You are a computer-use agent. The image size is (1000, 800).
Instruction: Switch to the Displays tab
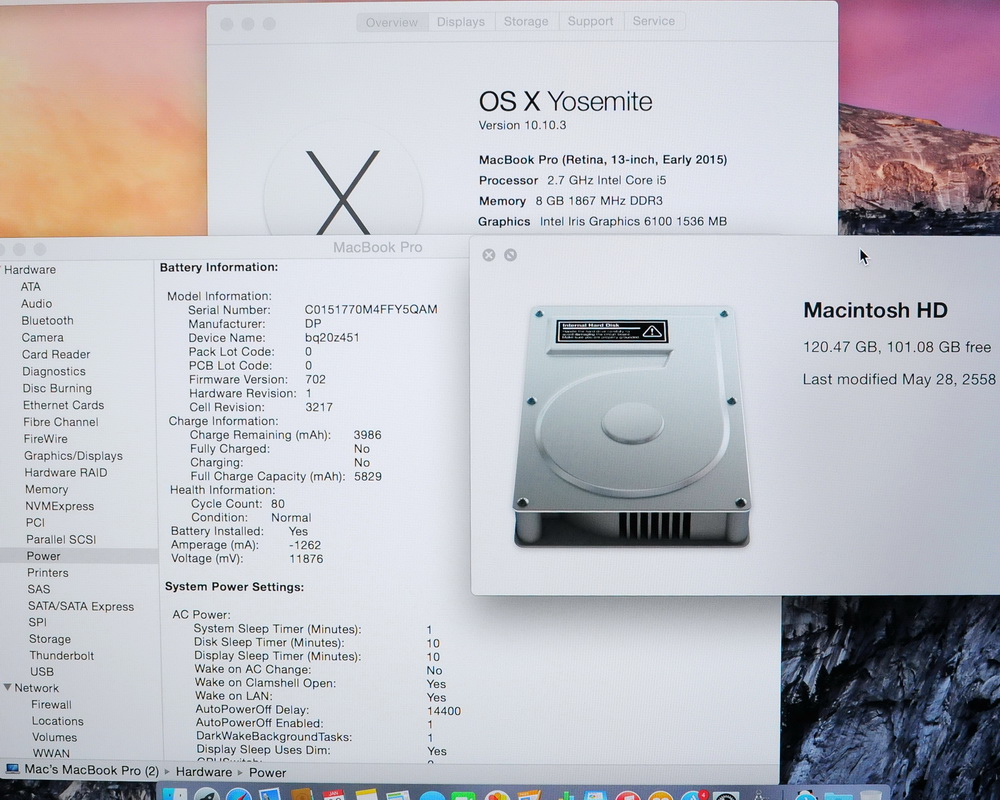460,22
